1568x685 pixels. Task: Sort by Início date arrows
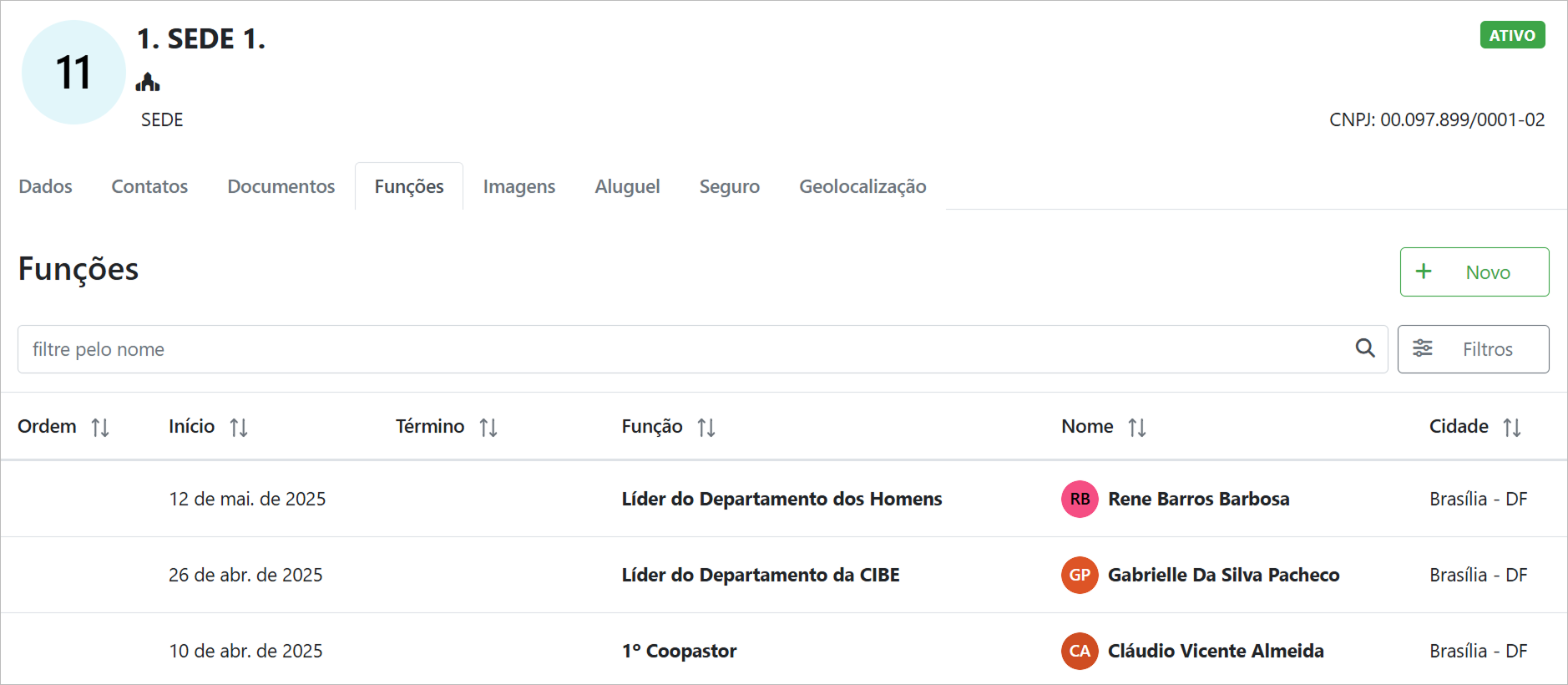pyautogui.click(x=239, y=428)
